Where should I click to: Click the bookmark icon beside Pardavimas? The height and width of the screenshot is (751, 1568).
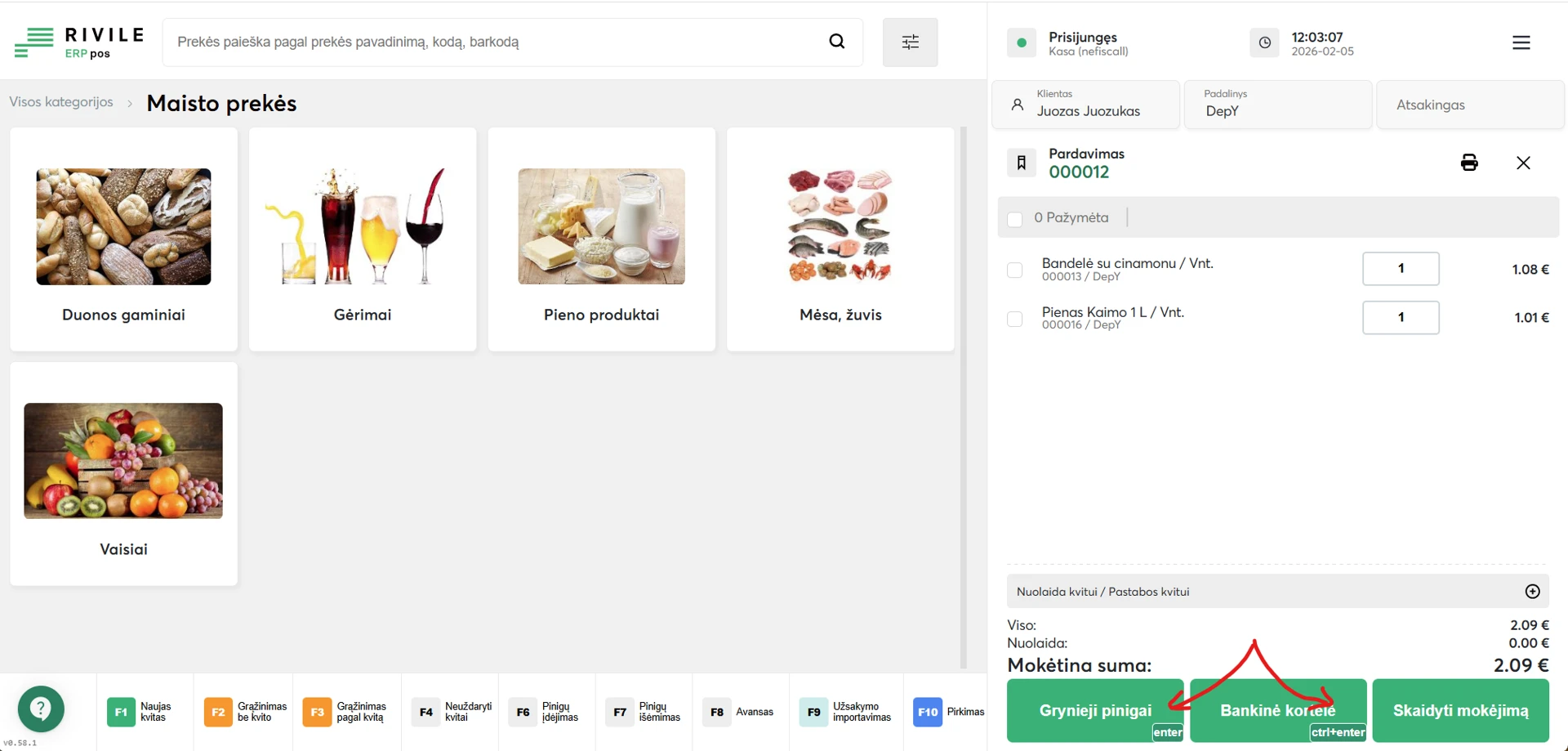click(x=1021, y=163)
